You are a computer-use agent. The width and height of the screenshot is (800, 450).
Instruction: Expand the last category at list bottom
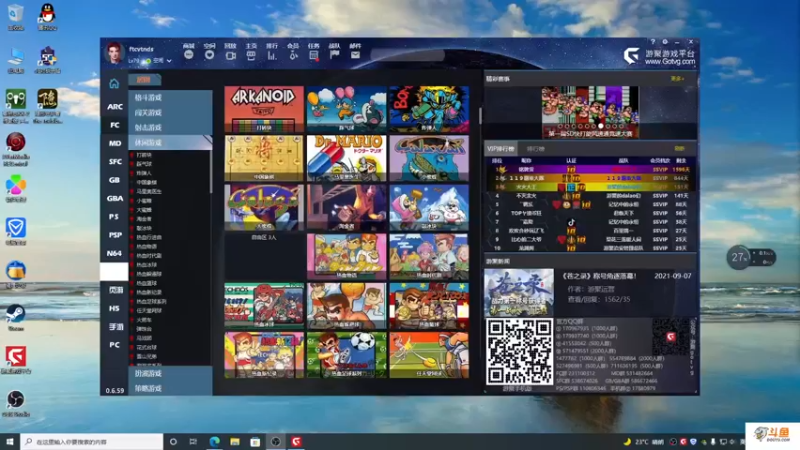(170, 388)
